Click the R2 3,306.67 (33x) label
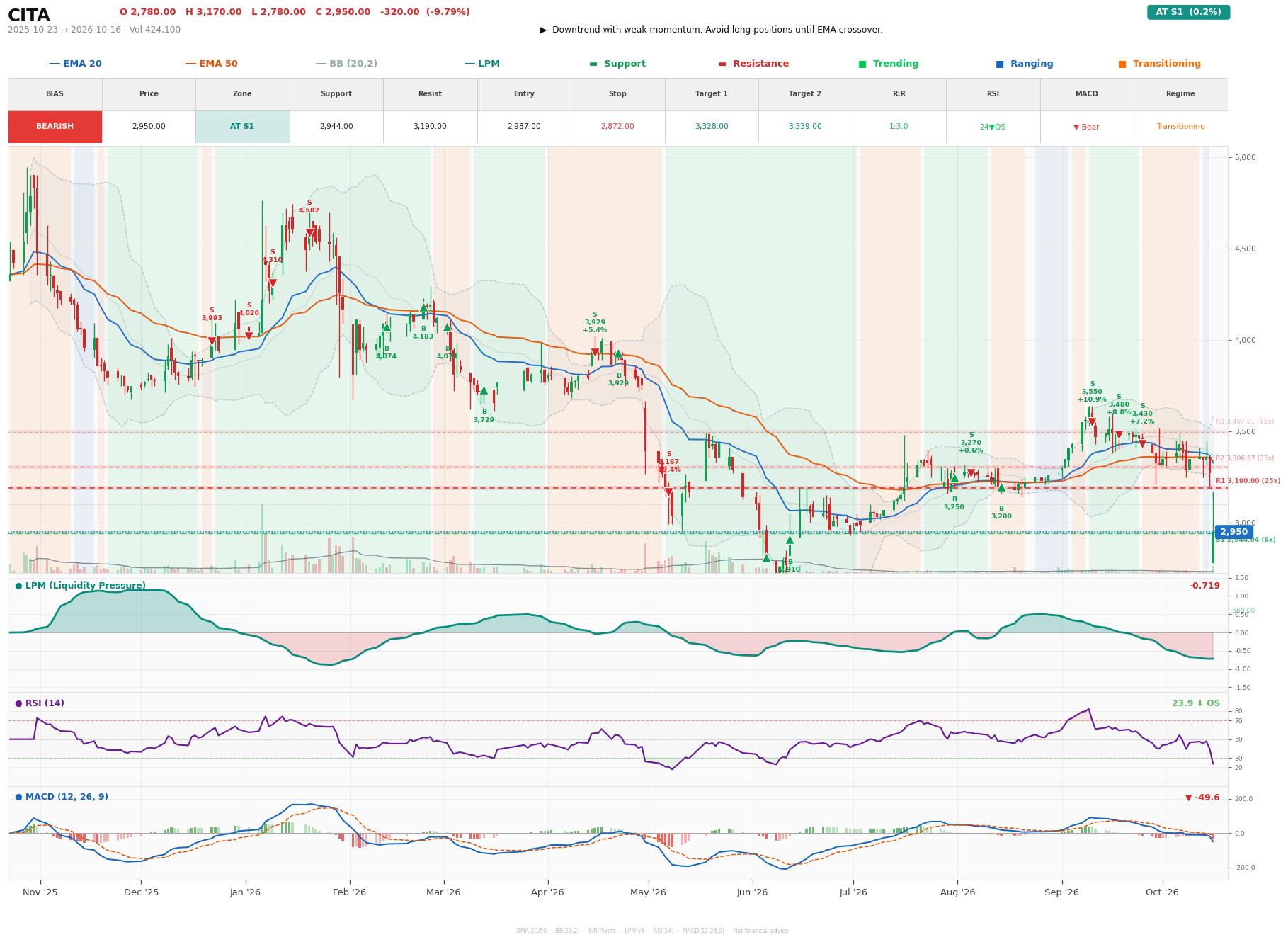1288x942 pixels. click(1245, 458)
